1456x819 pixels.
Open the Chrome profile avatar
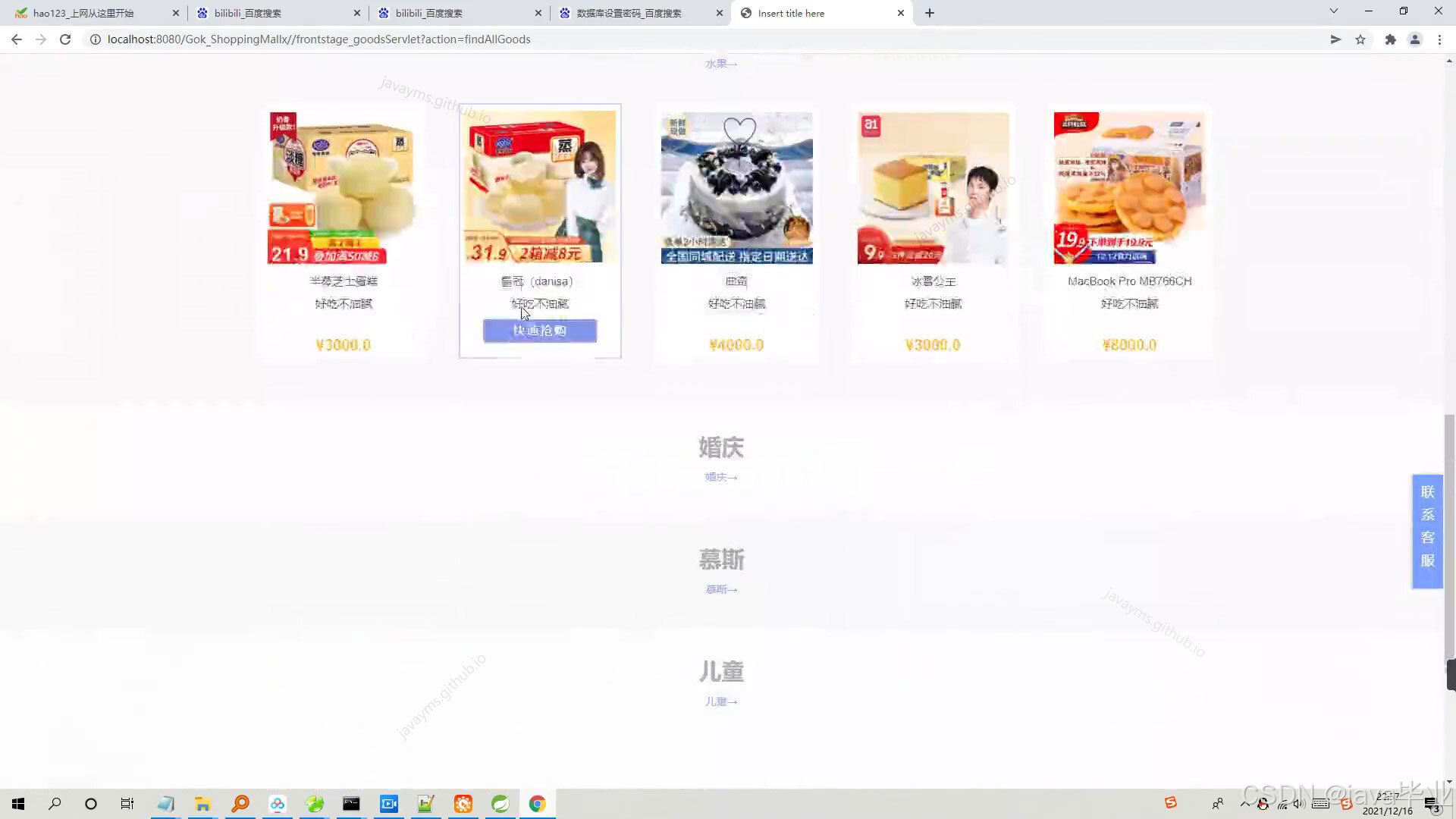(x=1415, y=39)
